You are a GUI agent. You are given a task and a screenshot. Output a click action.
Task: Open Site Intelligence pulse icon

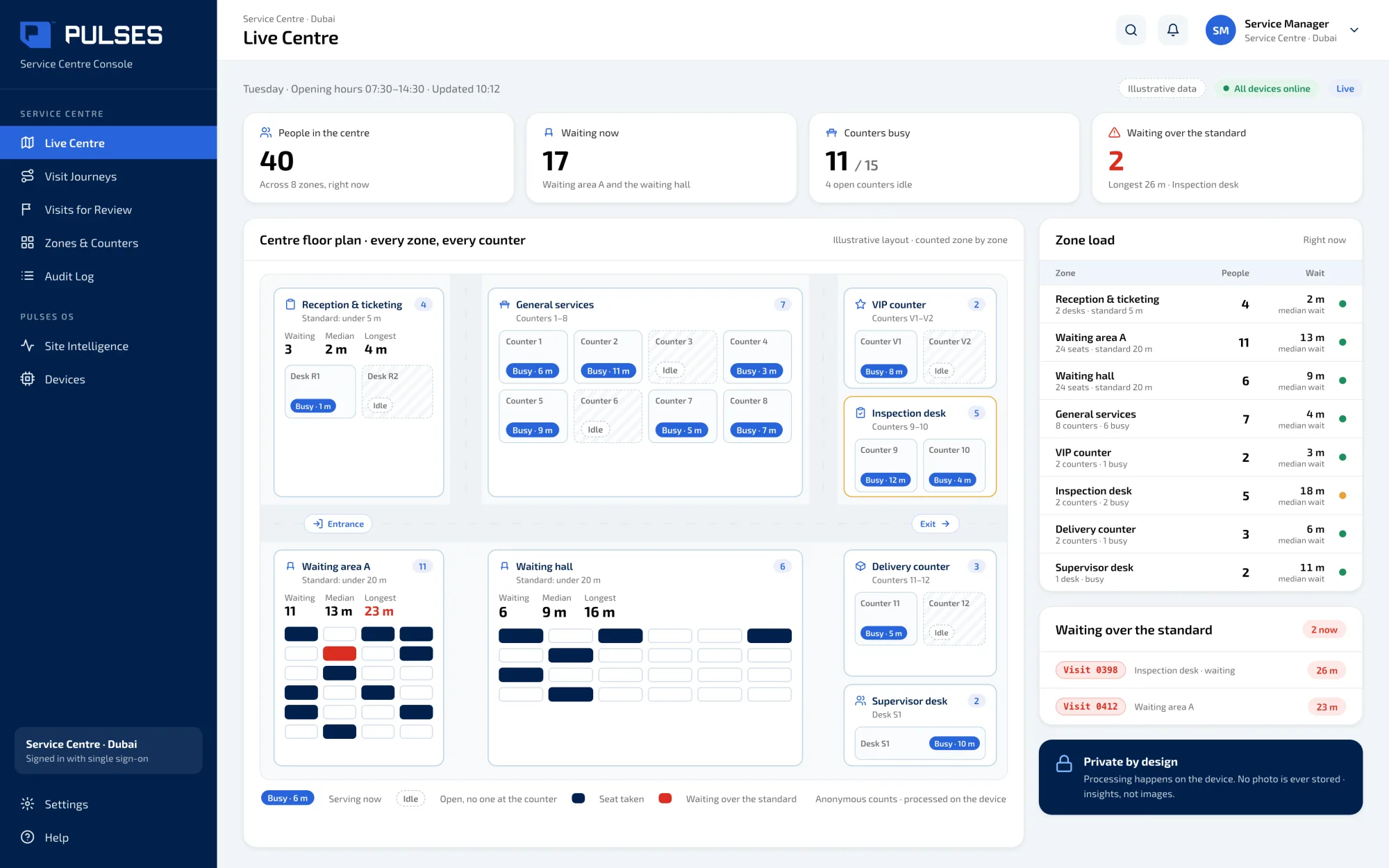point(28,346)
